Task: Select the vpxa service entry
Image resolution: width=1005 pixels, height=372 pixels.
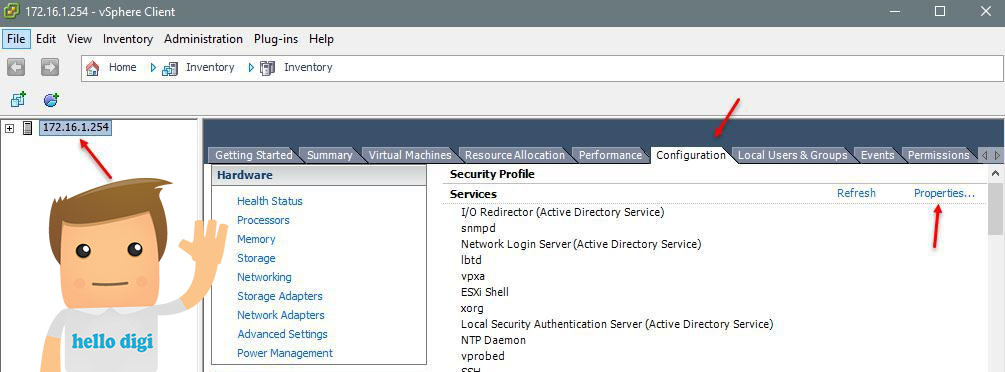Action: coord(472,276)
